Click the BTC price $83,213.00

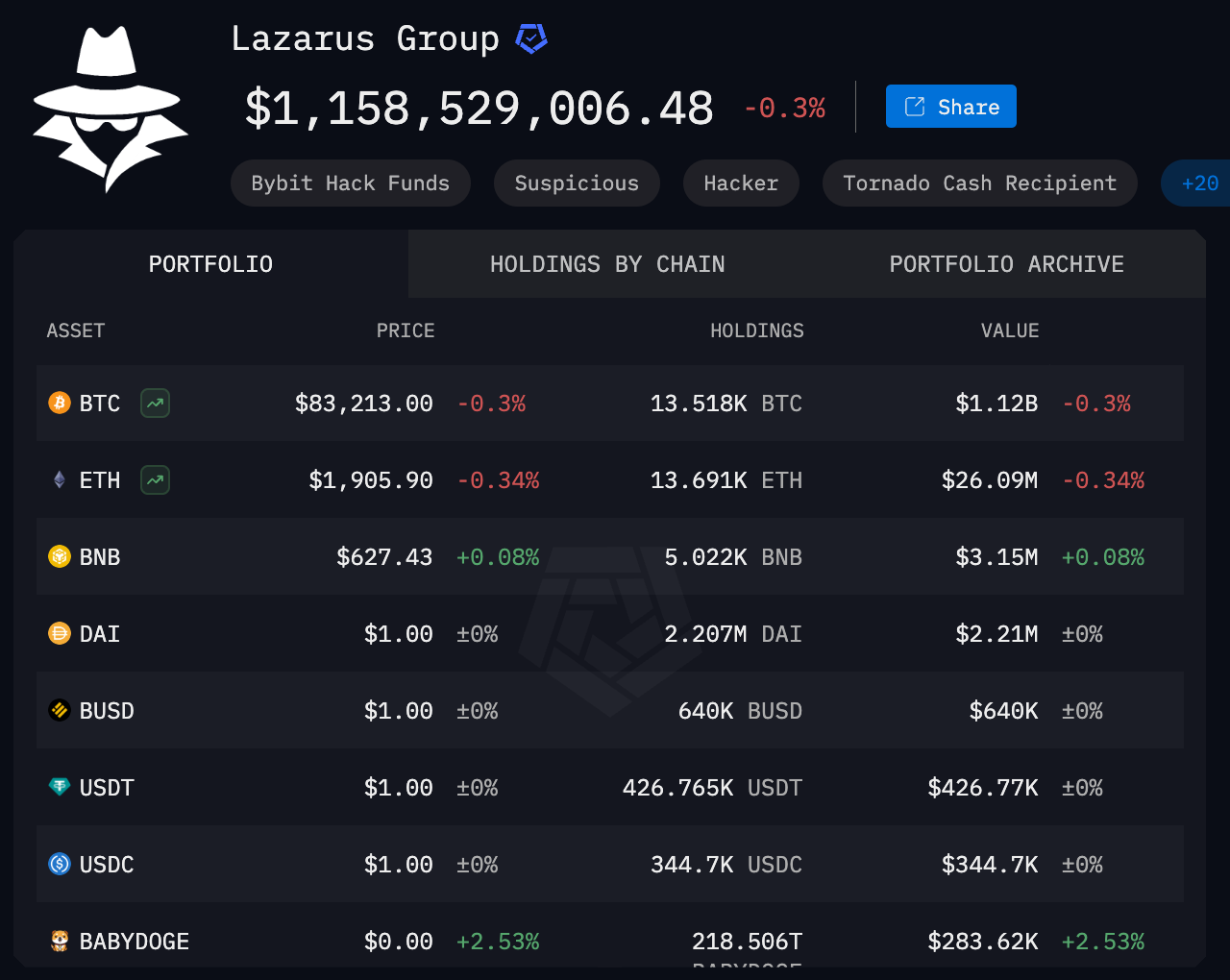tap(364, 404)
